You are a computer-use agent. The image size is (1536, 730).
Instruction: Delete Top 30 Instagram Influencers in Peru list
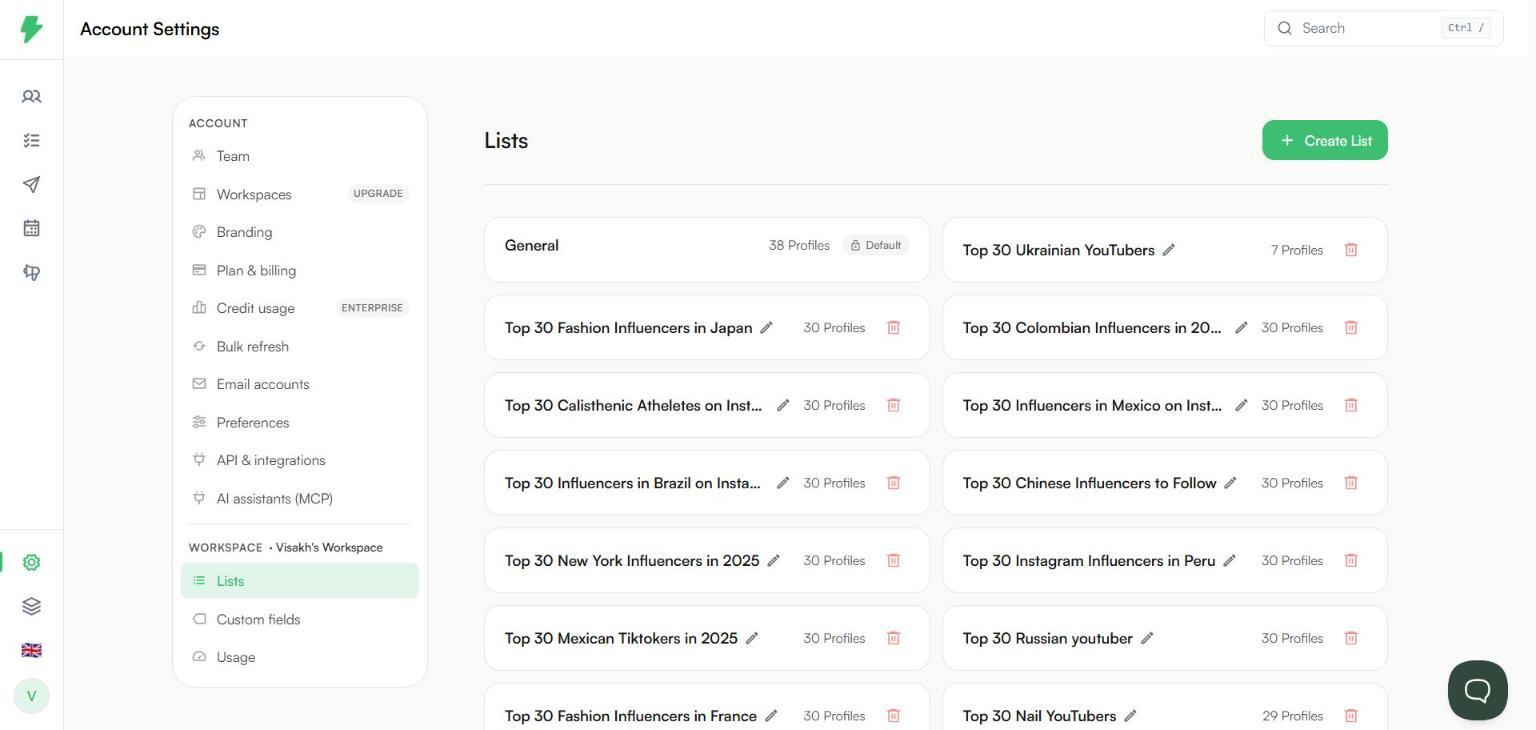tap(1351, 561)
